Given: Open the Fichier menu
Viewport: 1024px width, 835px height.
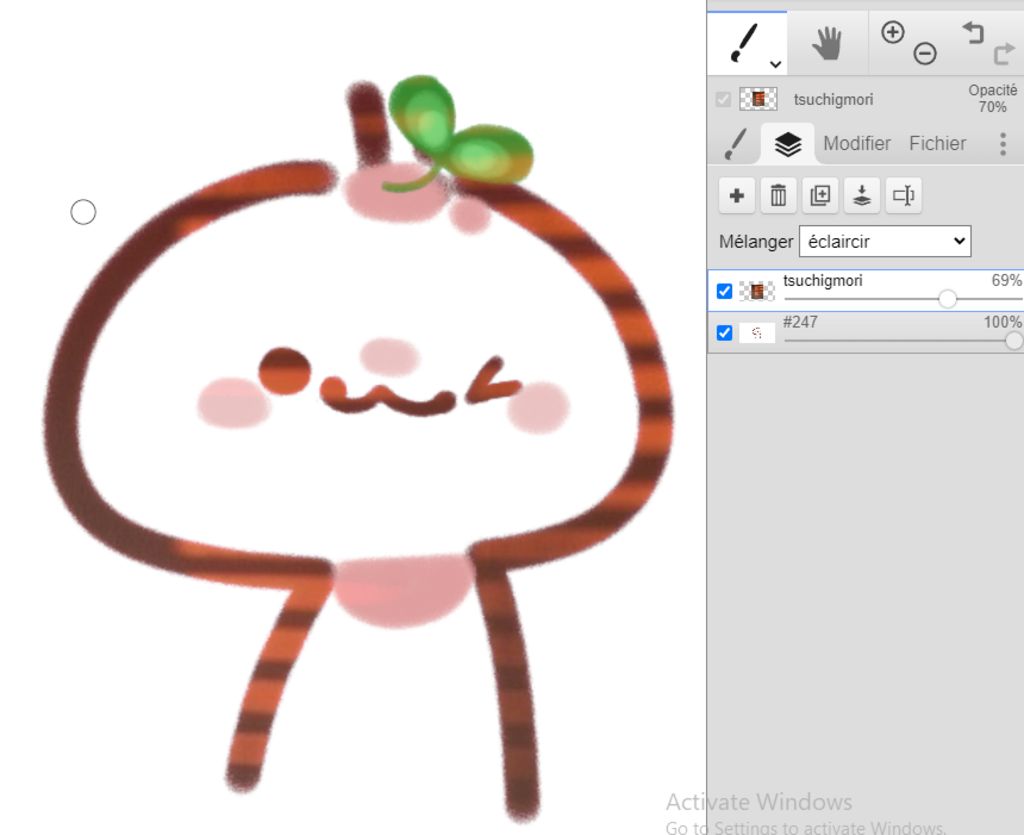Looking at the screenshot, I should pyautogui.click(x=937, y=143).
